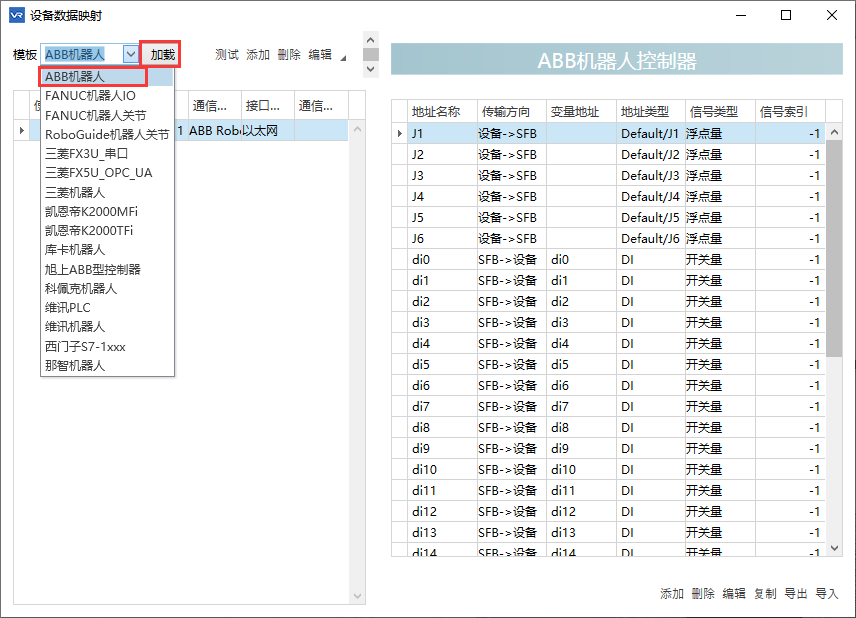The width and height of the screenshot is (856, 618).
Task: Pick 凯恩帝K2000TFi template
Action: pos(107,230)
